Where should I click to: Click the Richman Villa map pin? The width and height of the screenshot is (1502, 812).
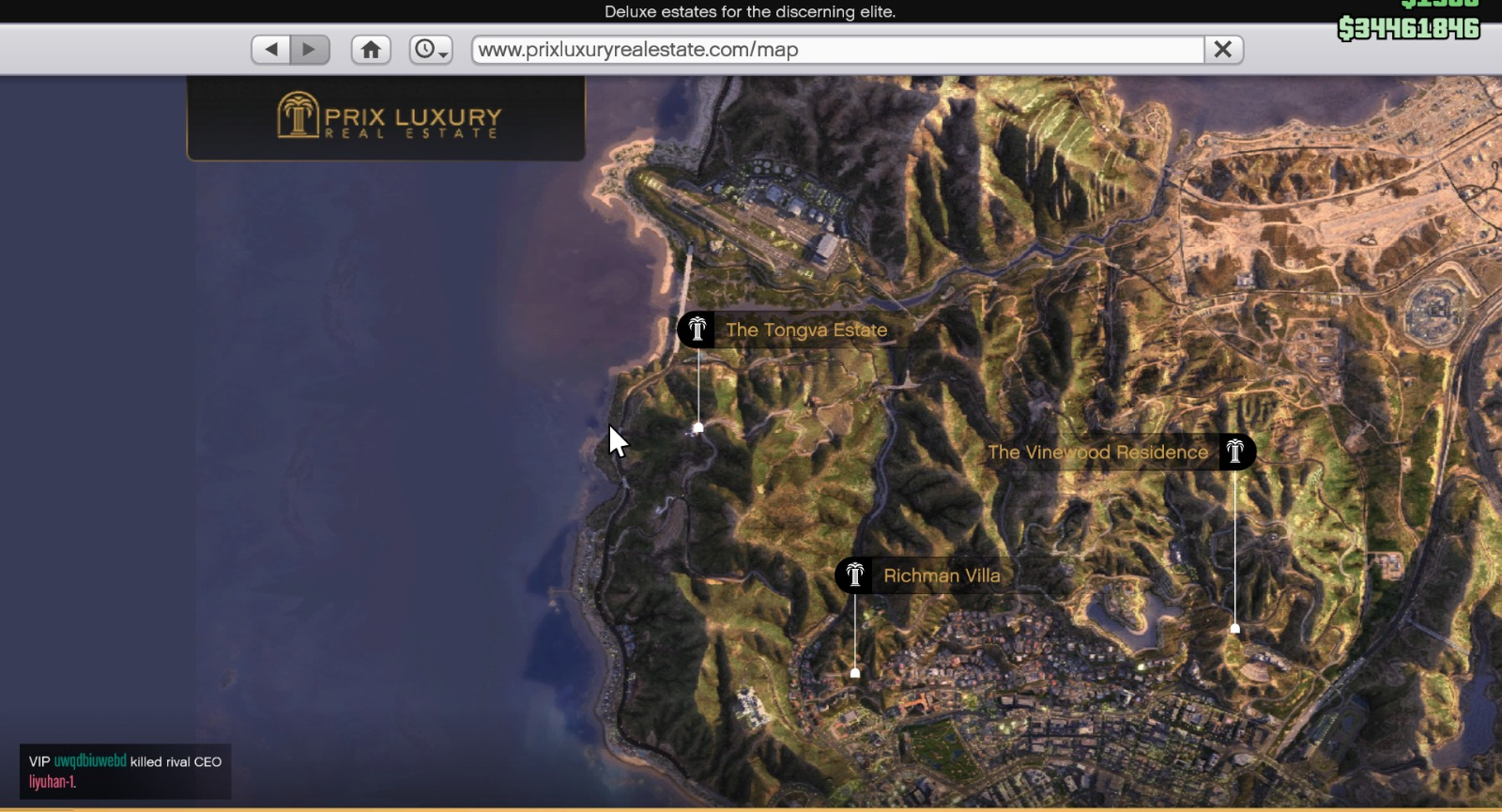point(855,673)
